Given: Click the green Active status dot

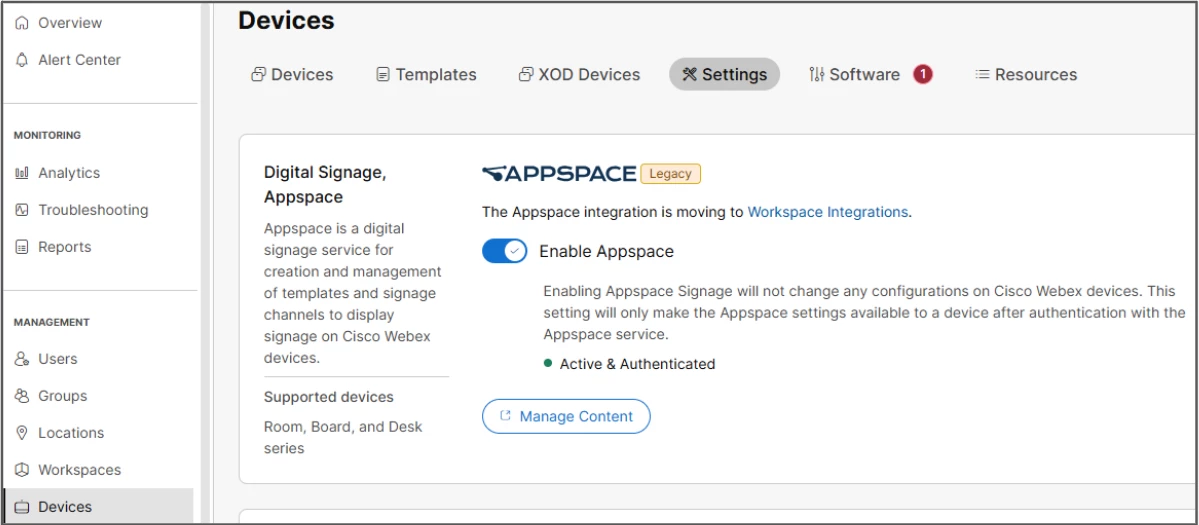Looking at the screenshot, I should (x=548, y=364).
